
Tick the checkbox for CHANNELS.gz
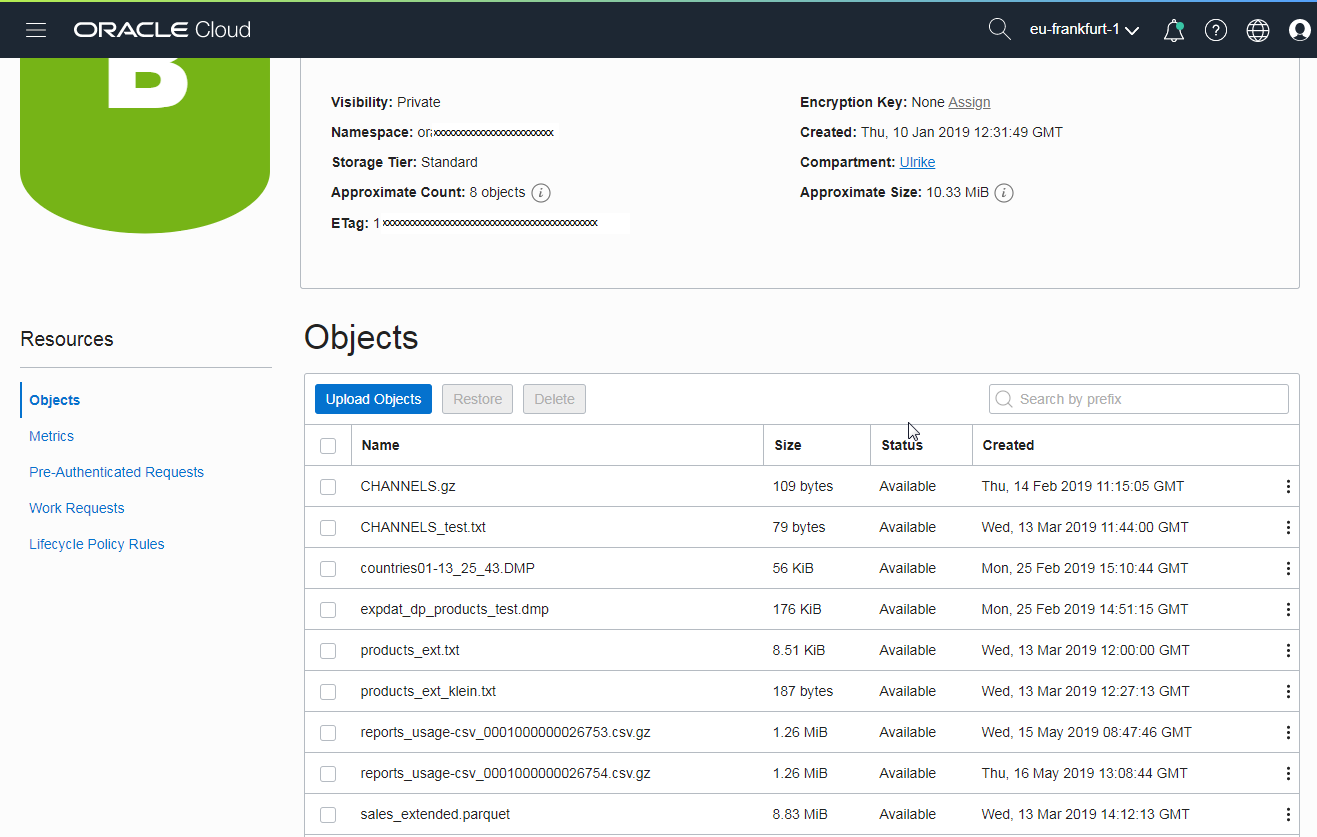[328, 487]
